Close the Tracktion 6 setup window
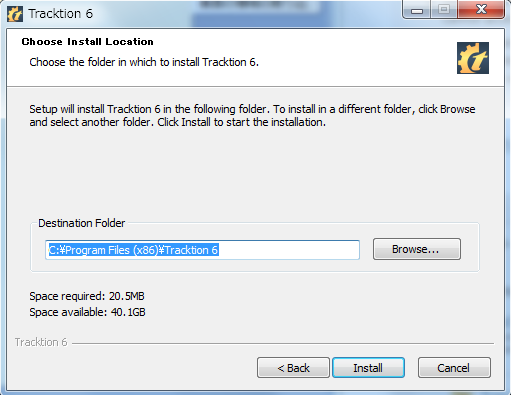This screenshot has width=511, height=395. [481, 10]
